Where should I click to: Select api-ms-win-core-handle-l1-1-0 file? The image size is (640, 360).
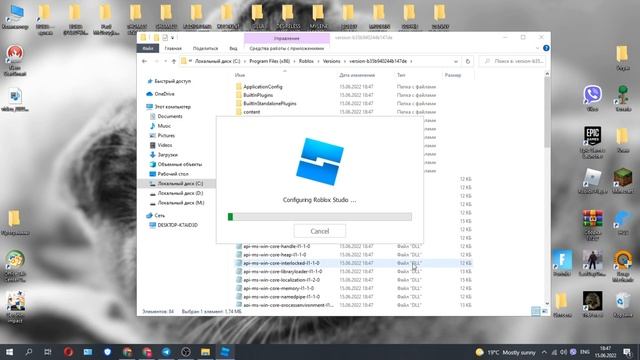[277, 247]
